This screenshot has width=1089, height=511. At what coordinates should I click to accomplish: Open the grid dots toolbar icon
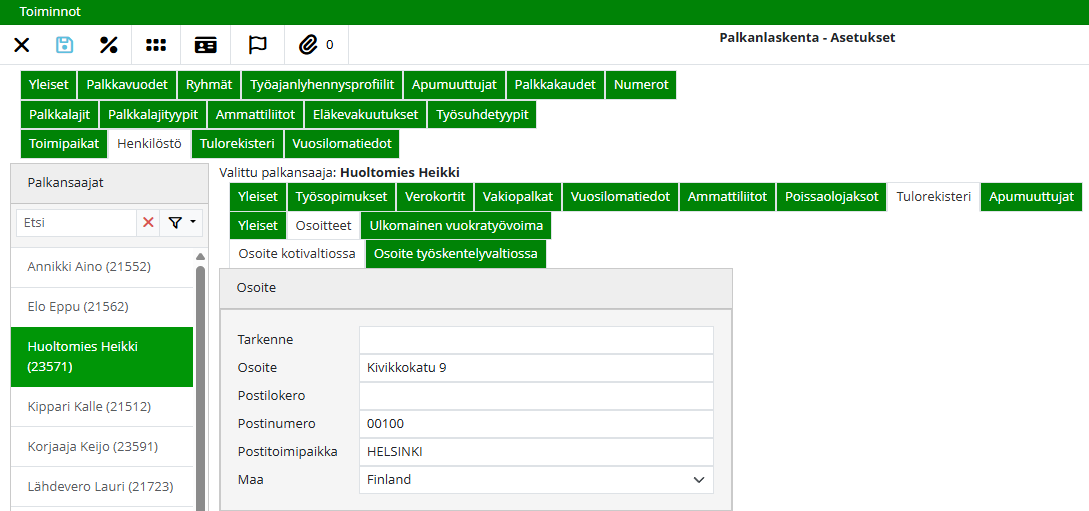point(156,45)
